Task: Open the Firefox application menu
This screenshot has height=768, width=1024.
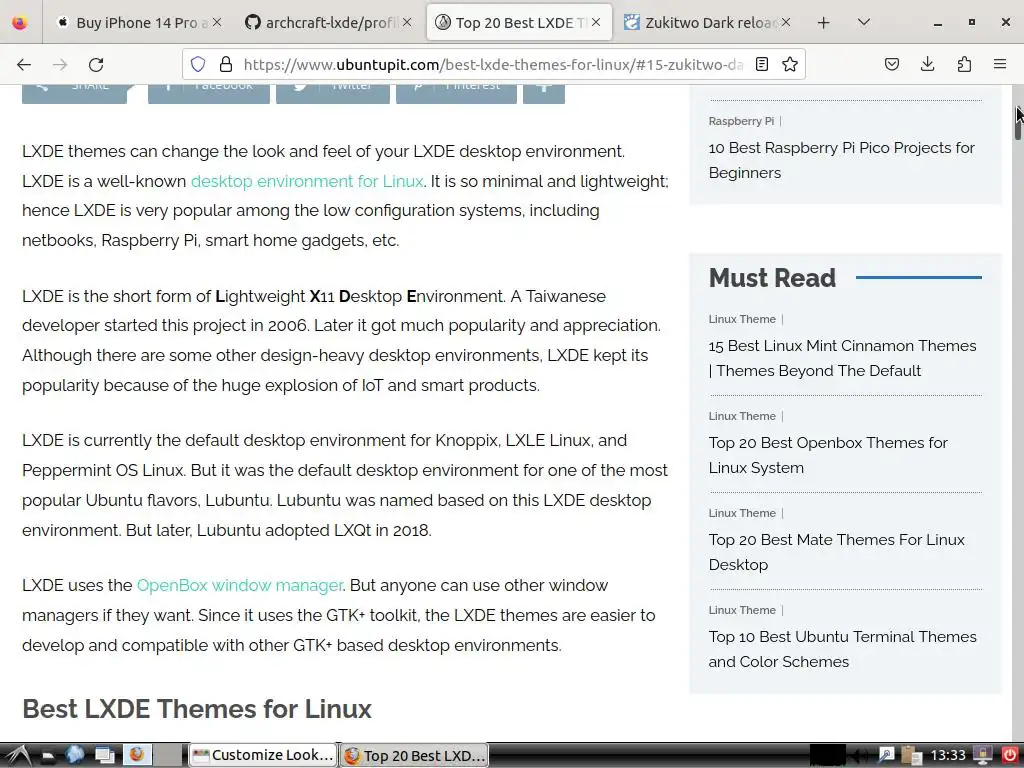Action: tap(1000, 64)
